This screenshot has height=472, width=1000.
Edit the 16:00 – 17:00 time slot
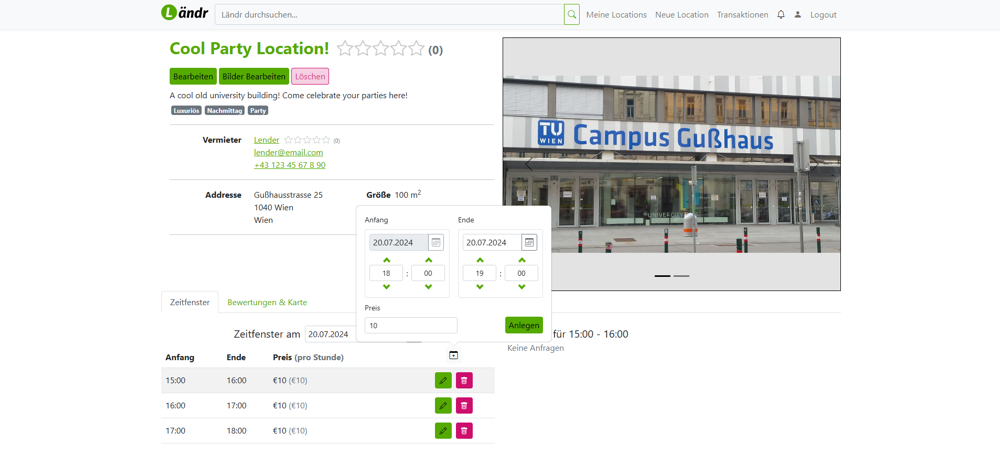click(443, 406)
